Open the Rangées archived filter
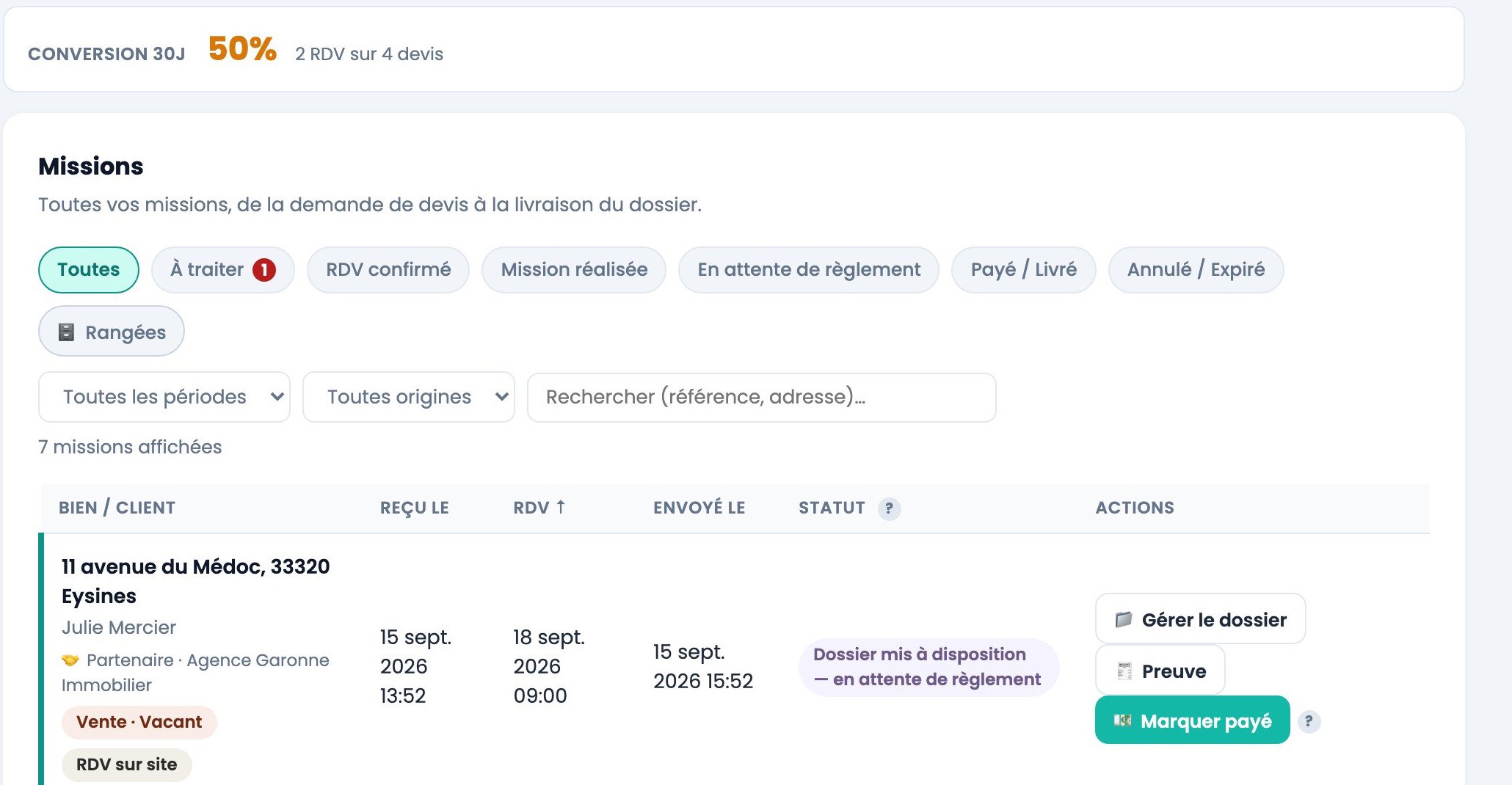Image resolution: width=1512 pixels, height=785 pixels. click(x=112, y=332)
